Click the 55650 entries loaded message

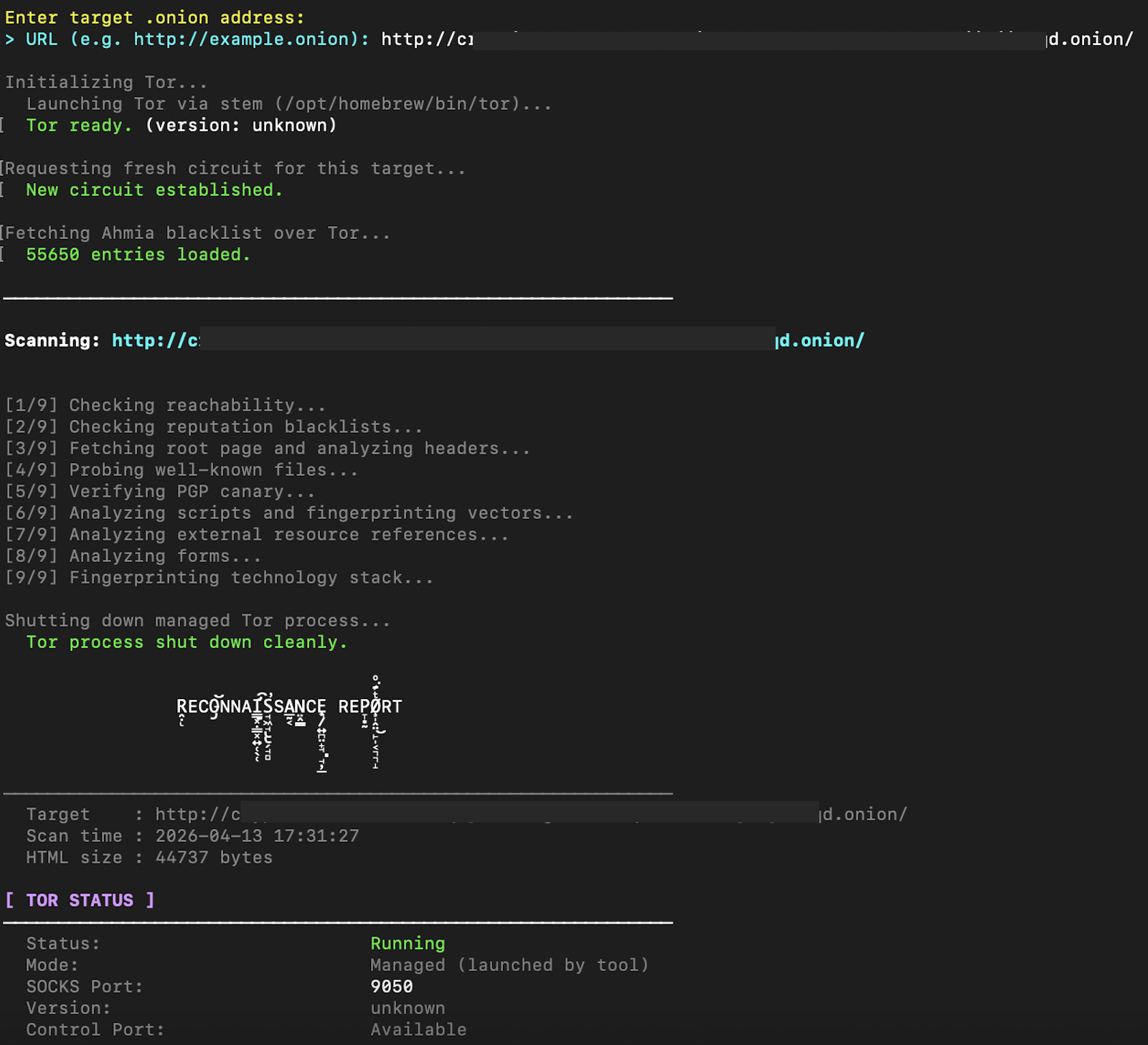pos(138,254)
